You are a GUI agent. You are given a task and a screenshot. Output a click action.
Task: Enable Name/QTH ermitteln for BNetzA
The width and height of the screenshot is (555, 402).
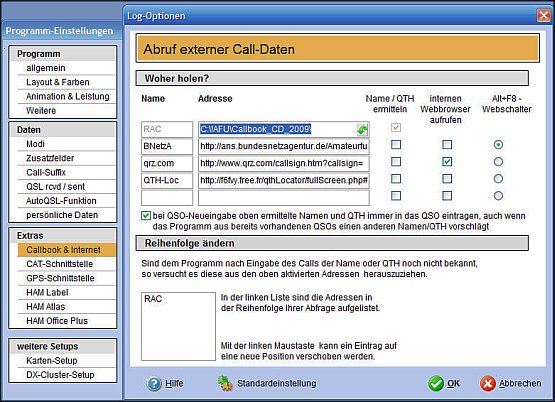[x=396, y=144]
